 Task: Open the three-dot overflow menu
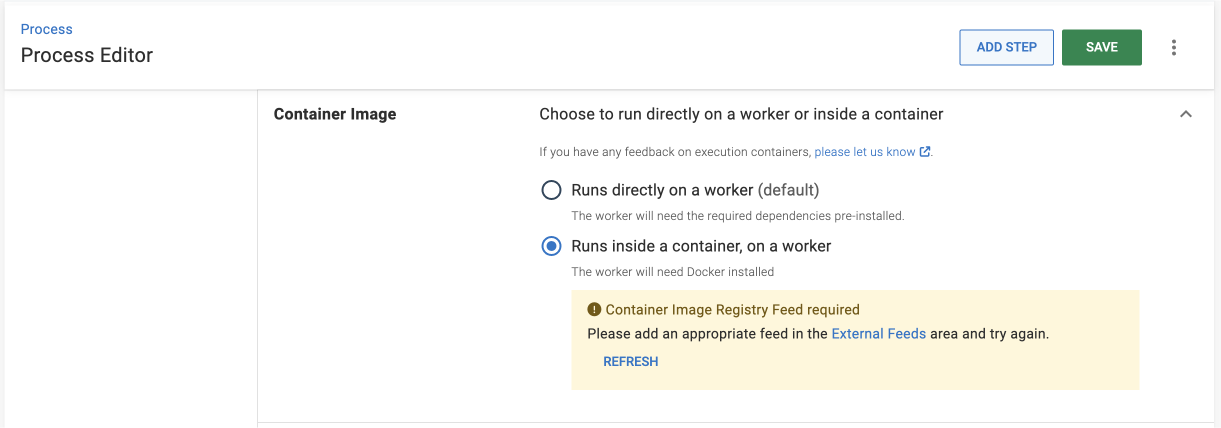pyautogui.click(x=1174, y=48)
